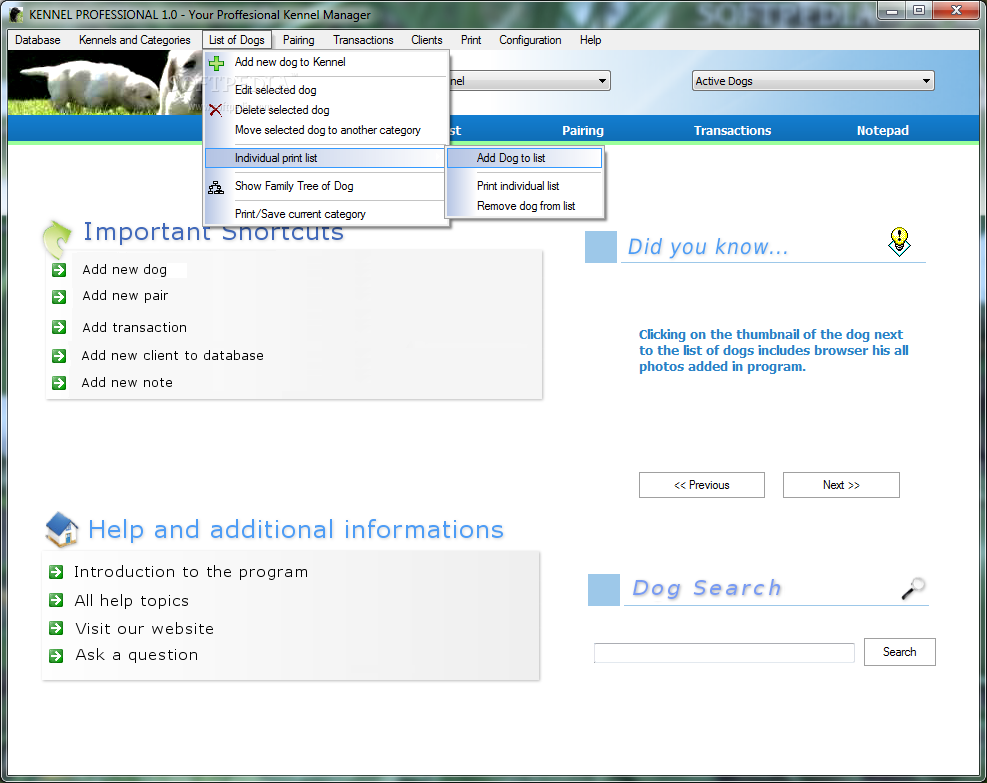
Task: Click green arrow icon beside Add new client
Action: [59, 356]
